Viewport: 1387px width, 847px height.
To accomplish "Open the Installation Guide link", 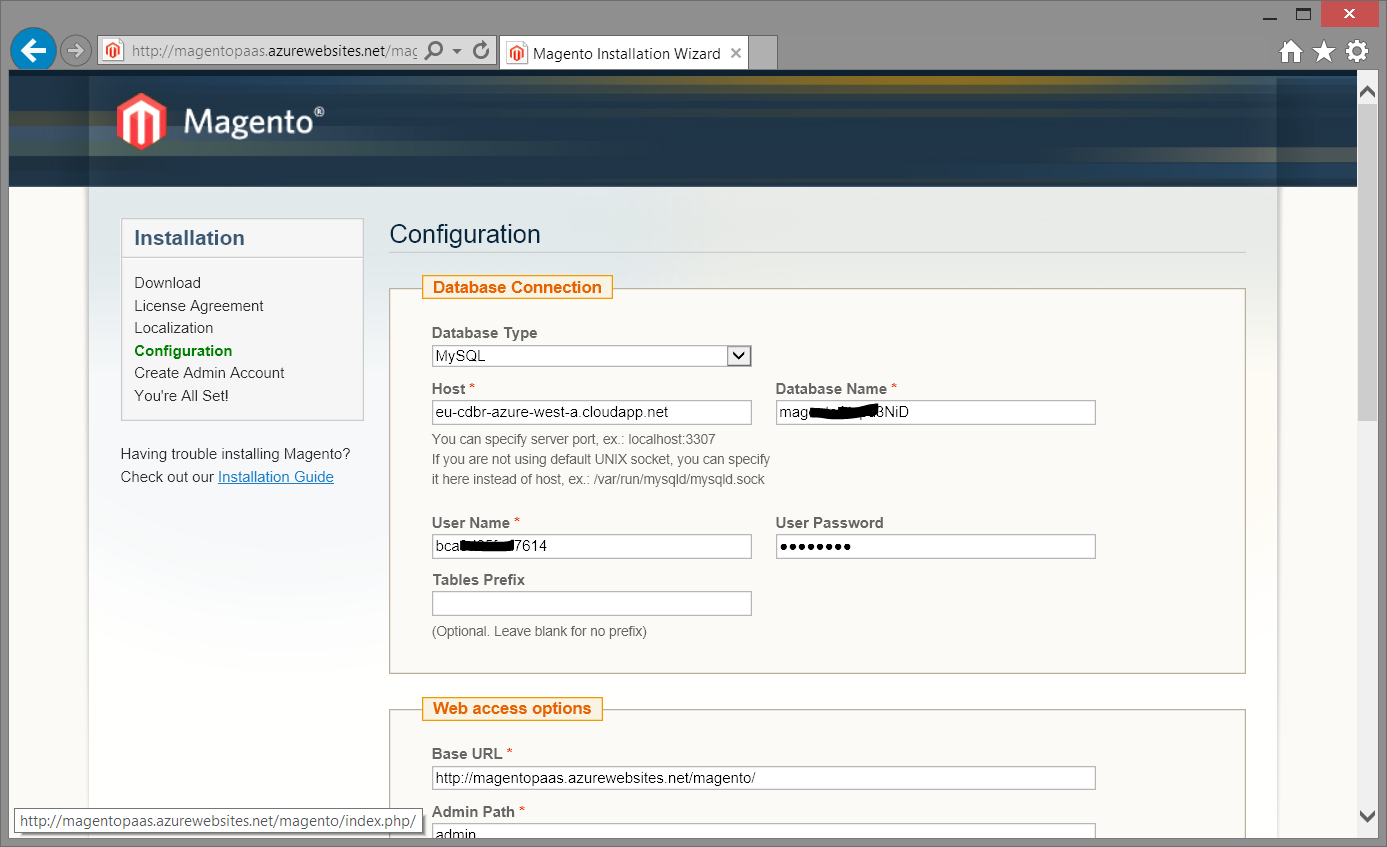I will point(276,477).
